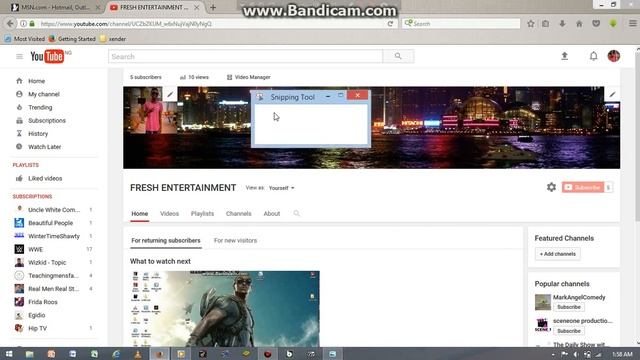Click the YouTube search magnifier button

pyautogui.click(x=398, y=56)
